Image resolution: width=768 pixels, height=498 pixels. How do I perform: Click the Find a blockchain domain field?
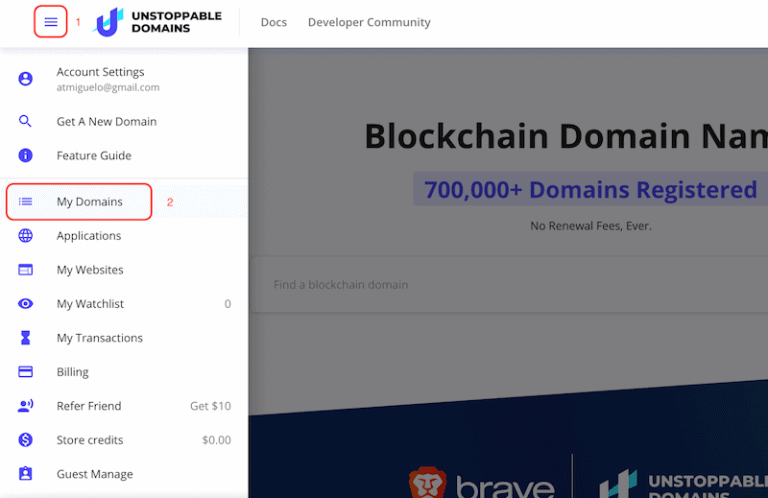coord(511,285)
